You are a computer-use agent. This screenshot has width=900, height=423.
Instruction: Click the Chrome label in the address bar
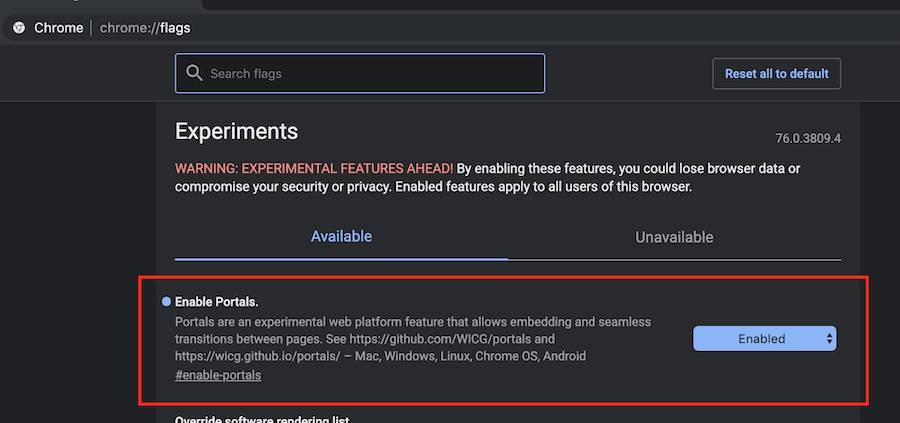coord(59,28)
